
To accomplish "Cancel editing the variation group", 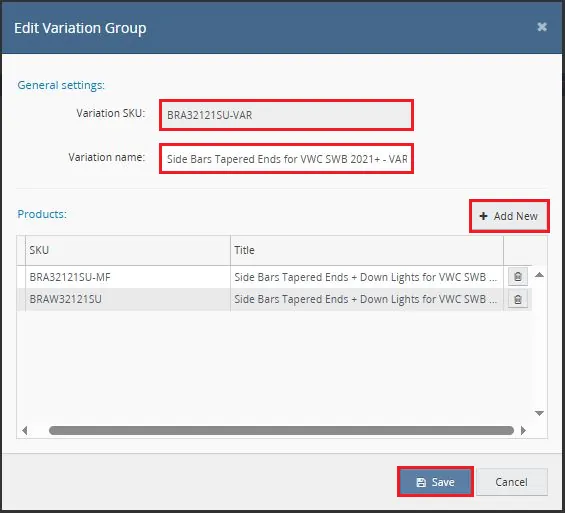I will tap(512, 482).
